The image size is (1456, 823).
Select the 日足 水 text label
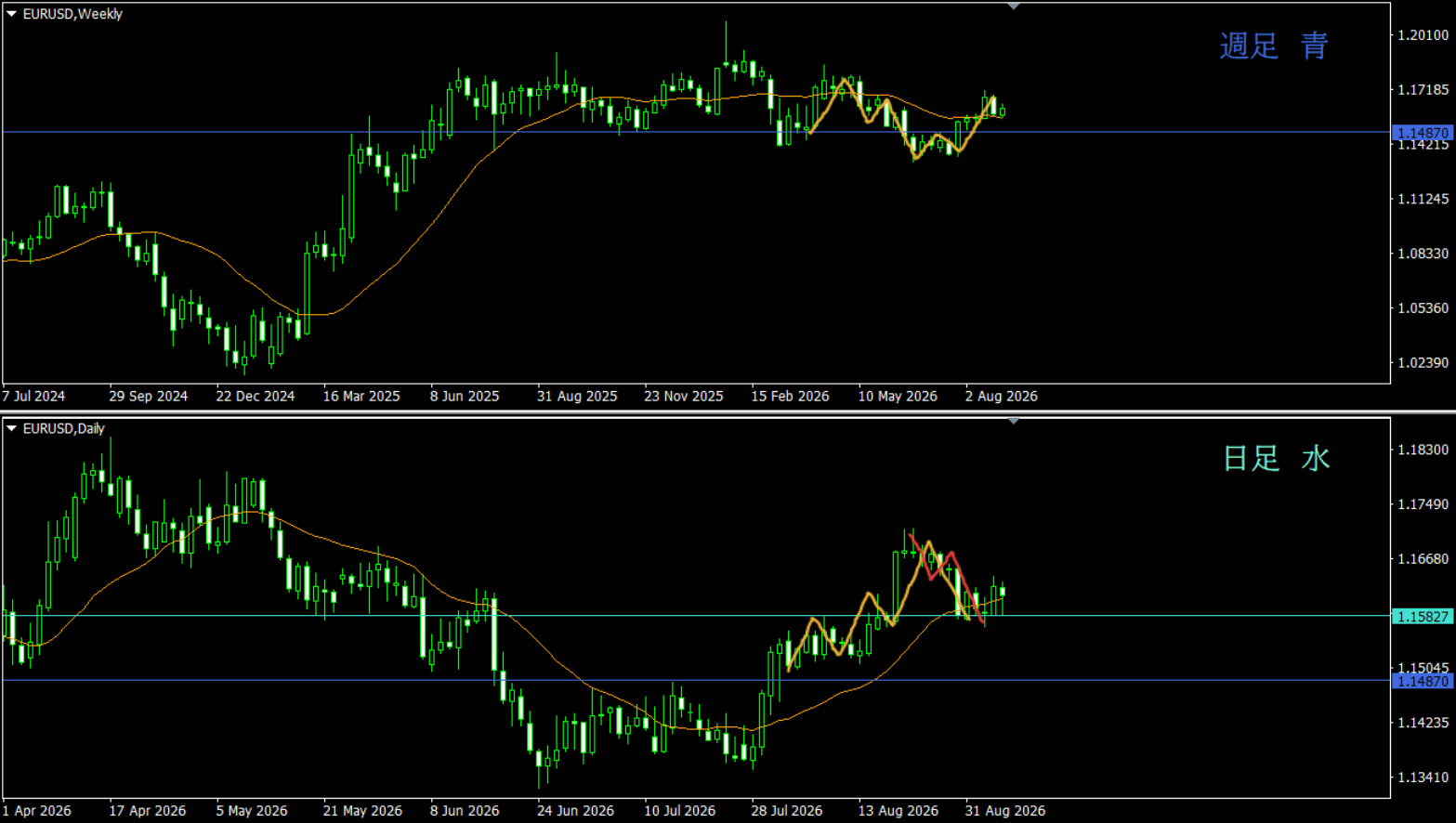pos(1276,458)
